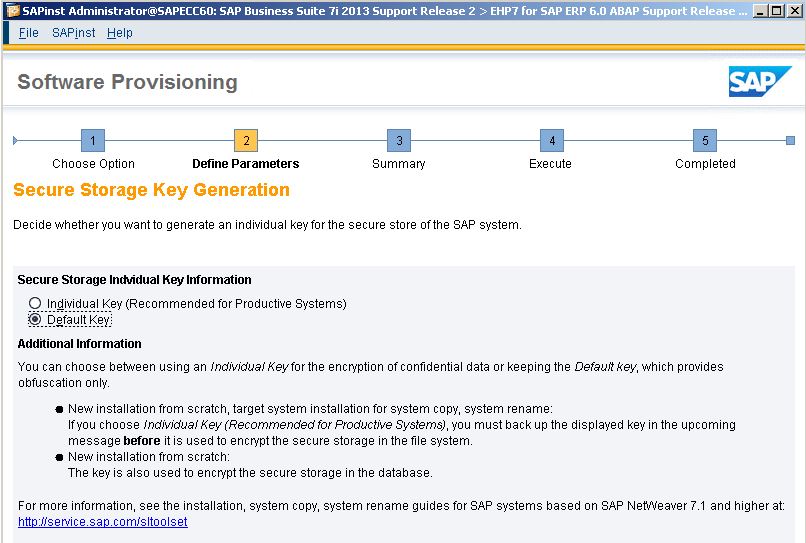Click step 5 Completed box

[x=705, y=140]
